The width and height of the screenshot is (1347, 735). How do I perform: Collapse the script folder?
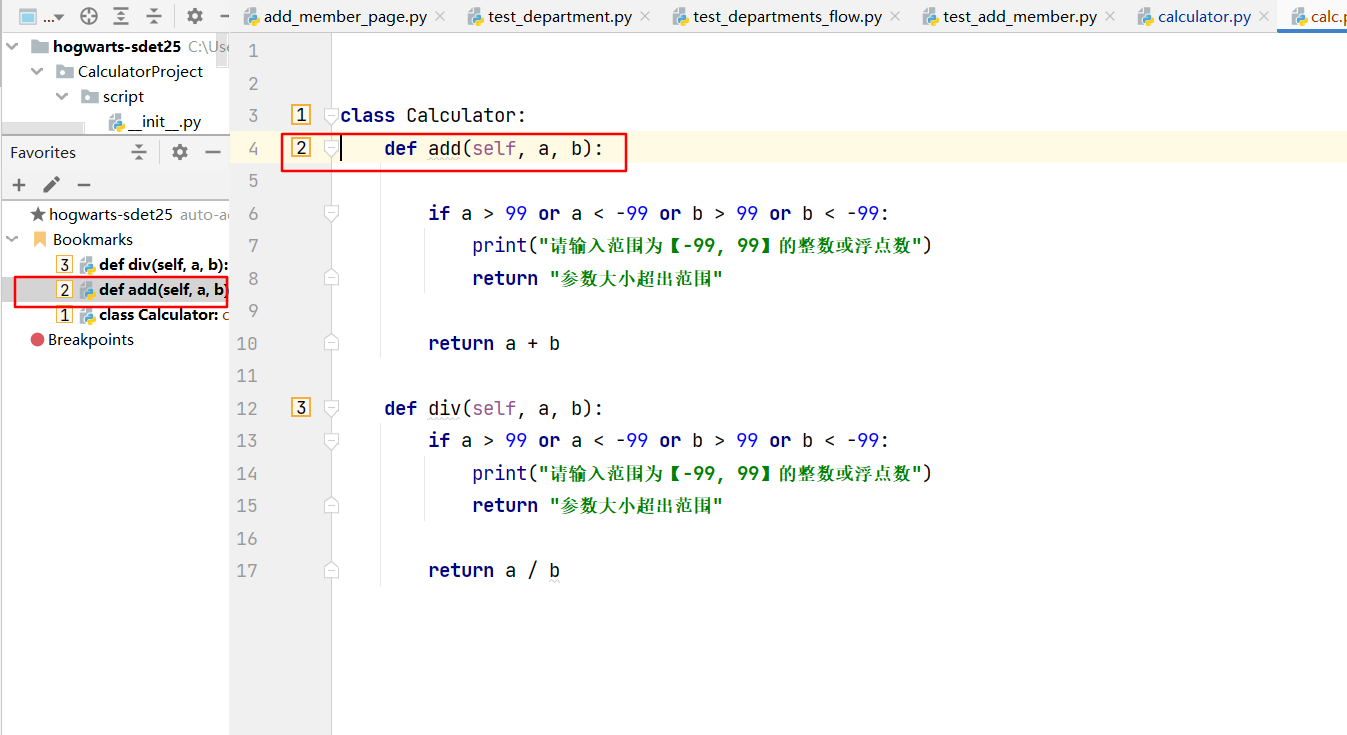(x=62, y=96)
